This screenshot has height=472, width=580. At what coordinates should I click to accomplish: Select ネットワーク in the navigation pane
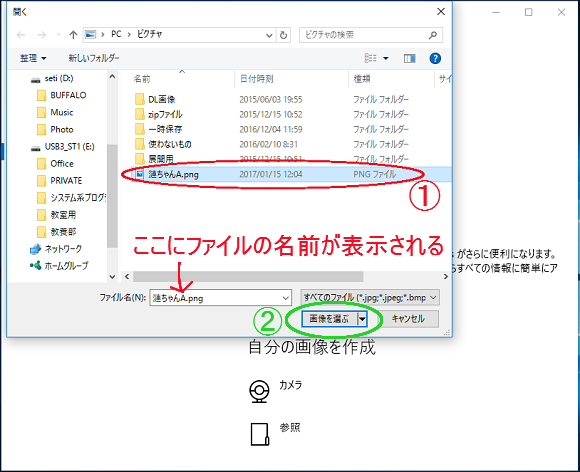pyautogui.click(x=55, y=249)
